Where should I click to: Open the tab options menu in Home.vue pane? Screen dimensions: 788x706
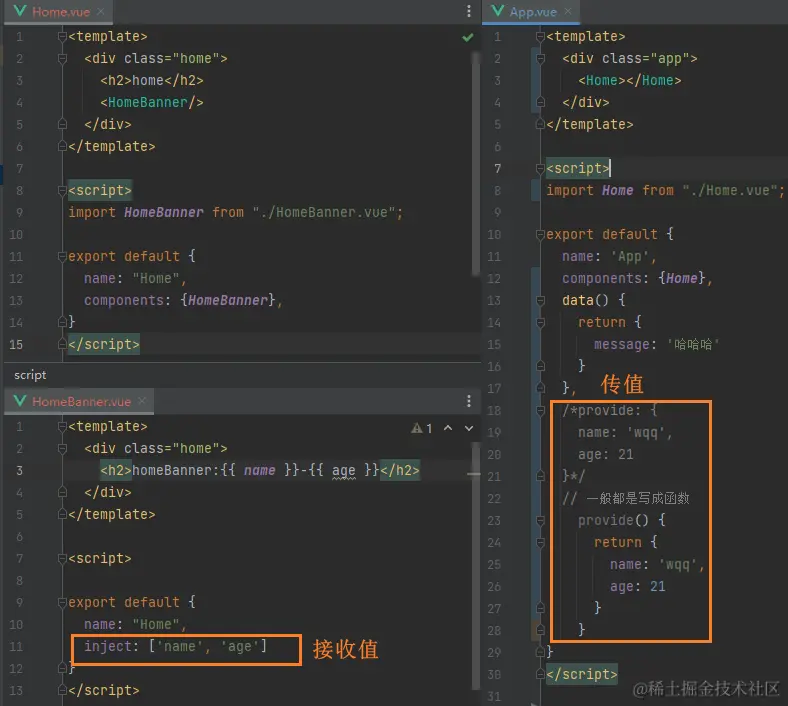468,11
